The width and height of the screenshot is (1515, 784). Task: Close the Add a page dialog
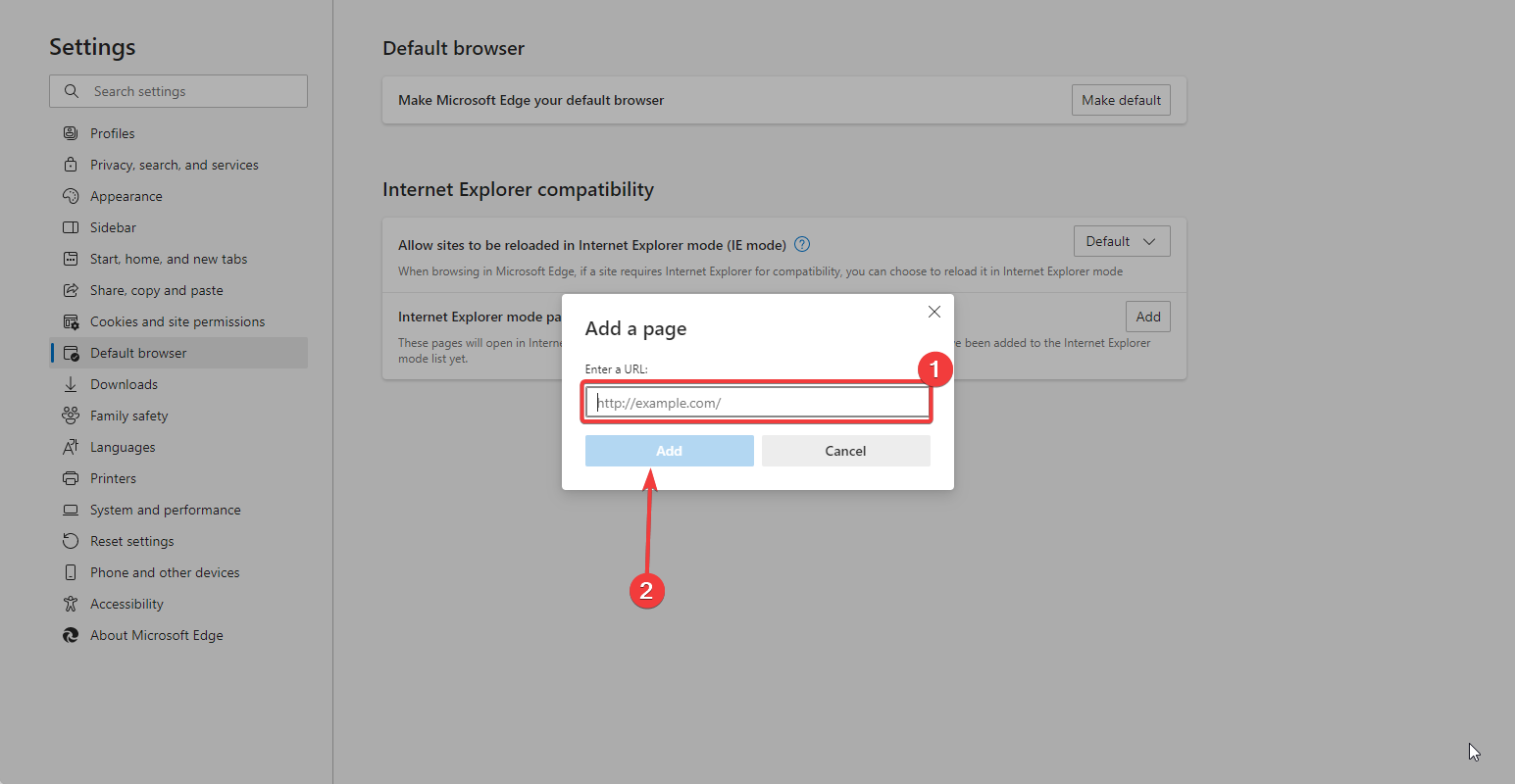pos(934,312)
